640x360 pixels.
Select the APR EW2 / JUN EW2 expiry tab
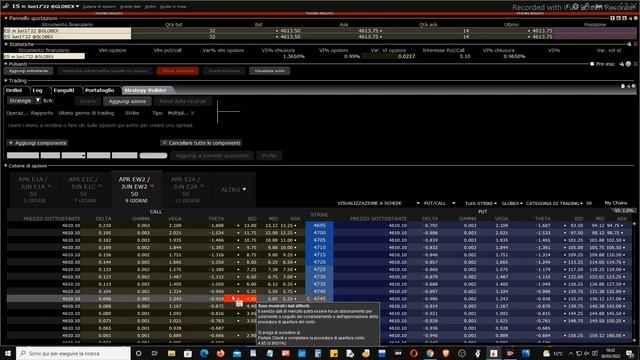point(136,189)
